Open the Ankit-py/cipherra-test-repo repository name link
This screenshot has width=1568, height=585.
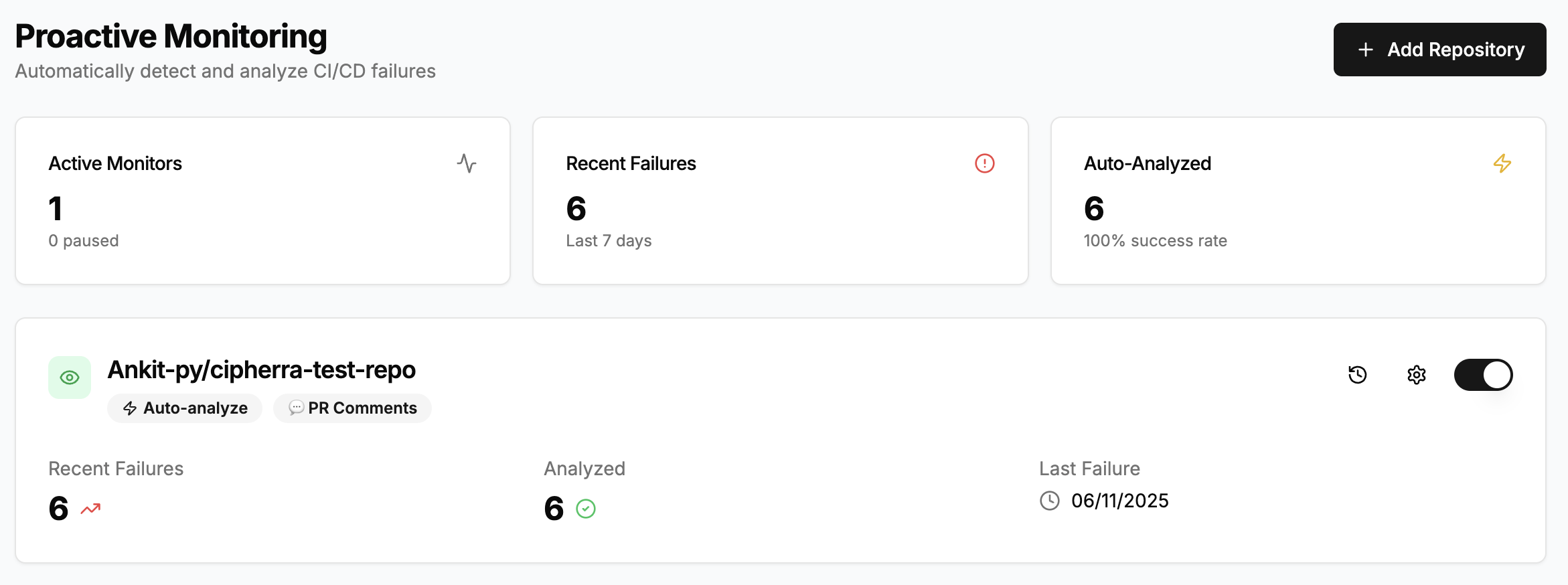(261, 369)
